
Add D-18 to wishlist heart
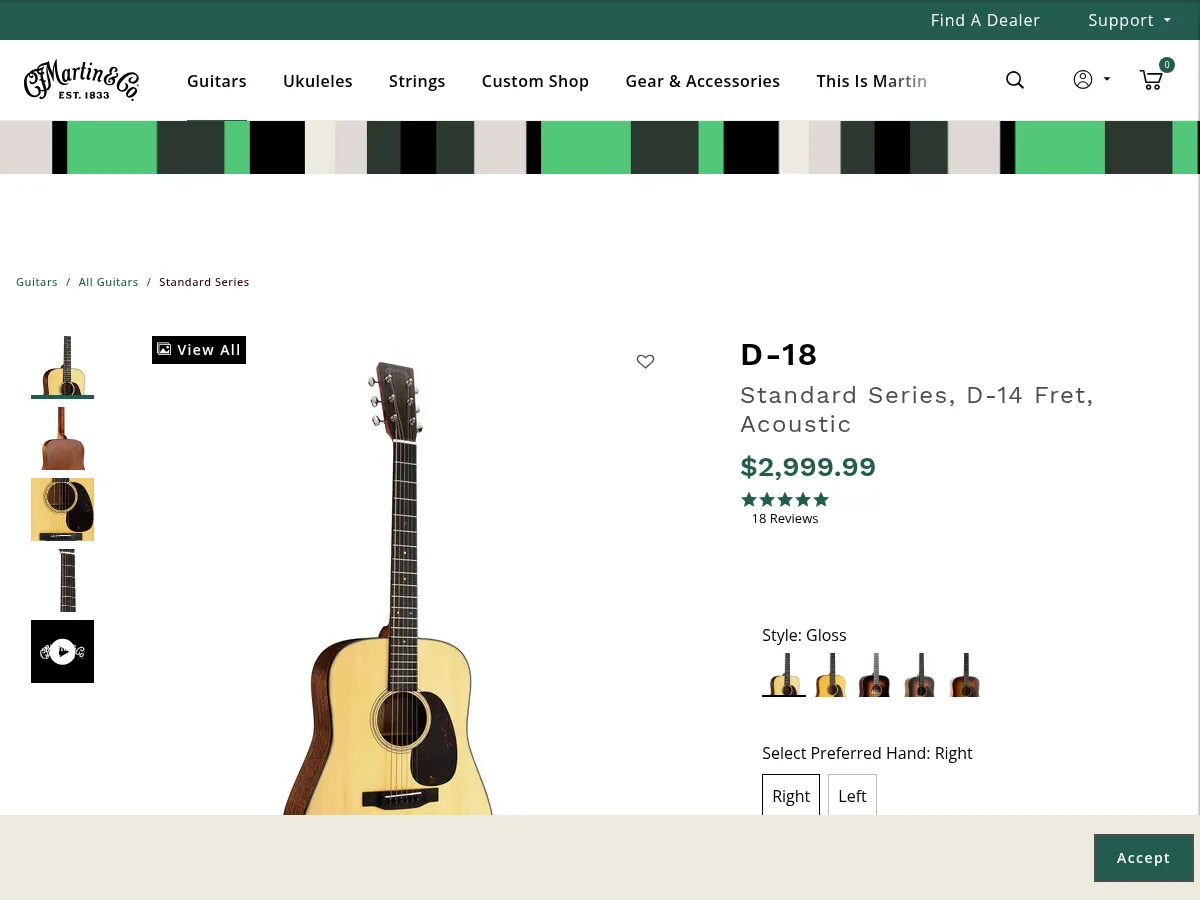pos(645,362)
